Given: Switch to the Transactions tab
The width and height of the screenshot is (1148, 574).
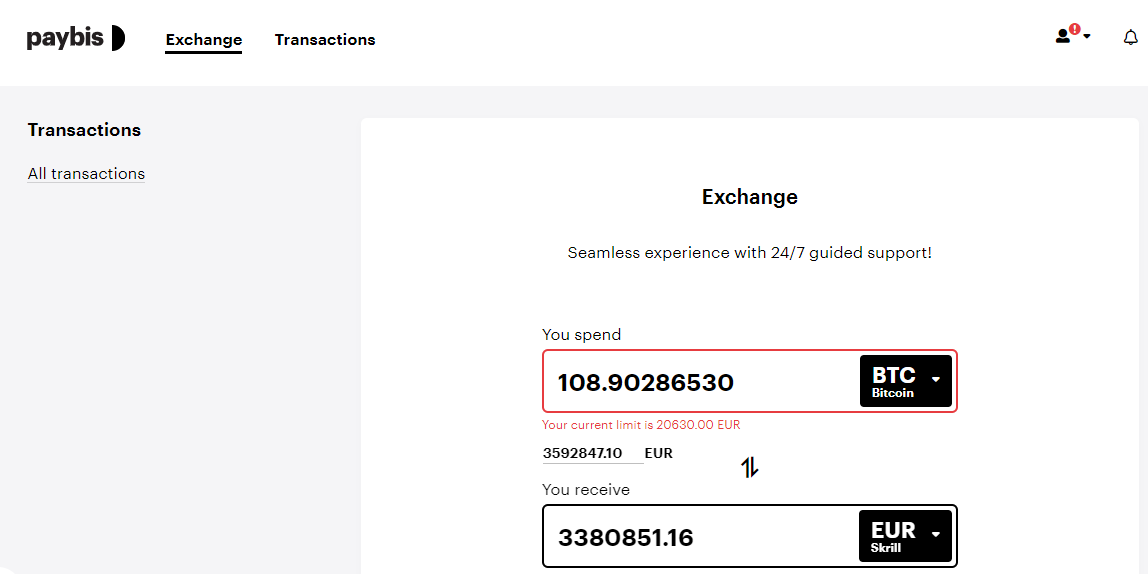Looking at the screenshot, I should (325, 40).
